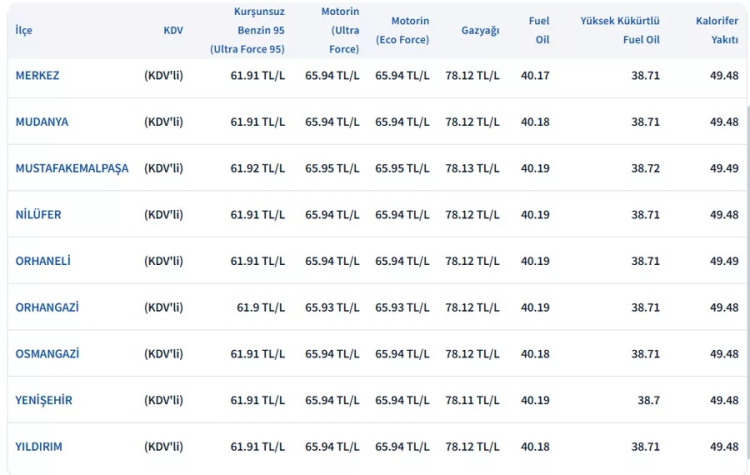This screenshot has height=475, width=750.
Task: Click the ORHANGAZİ district link
Action: tap(48, 307)
